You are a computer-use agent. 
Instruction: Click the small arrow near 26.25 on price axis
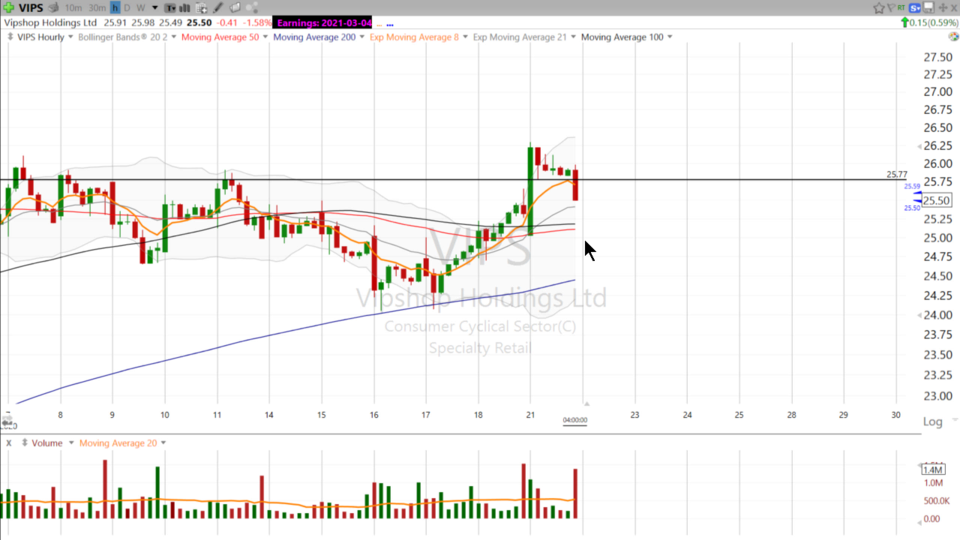(919, 146)
